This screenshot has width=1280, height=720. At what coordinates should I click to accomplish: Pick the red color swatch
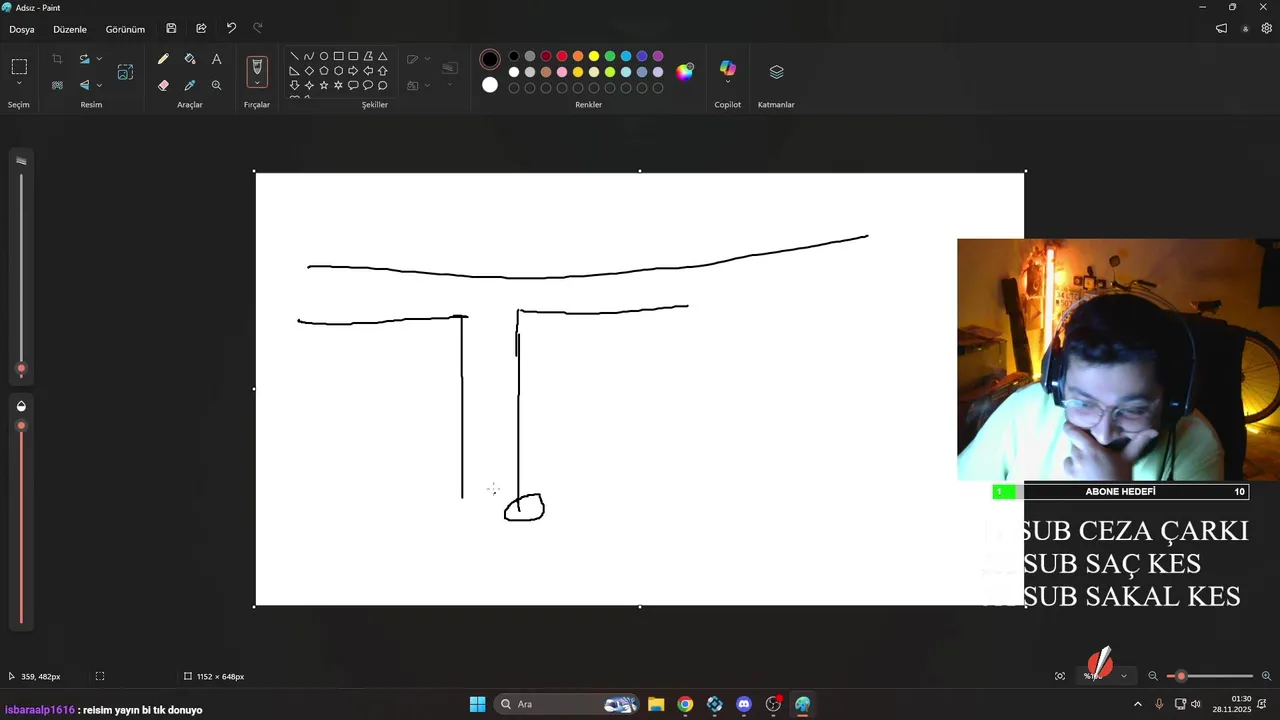pyautogui.click(x=562, y=56)
